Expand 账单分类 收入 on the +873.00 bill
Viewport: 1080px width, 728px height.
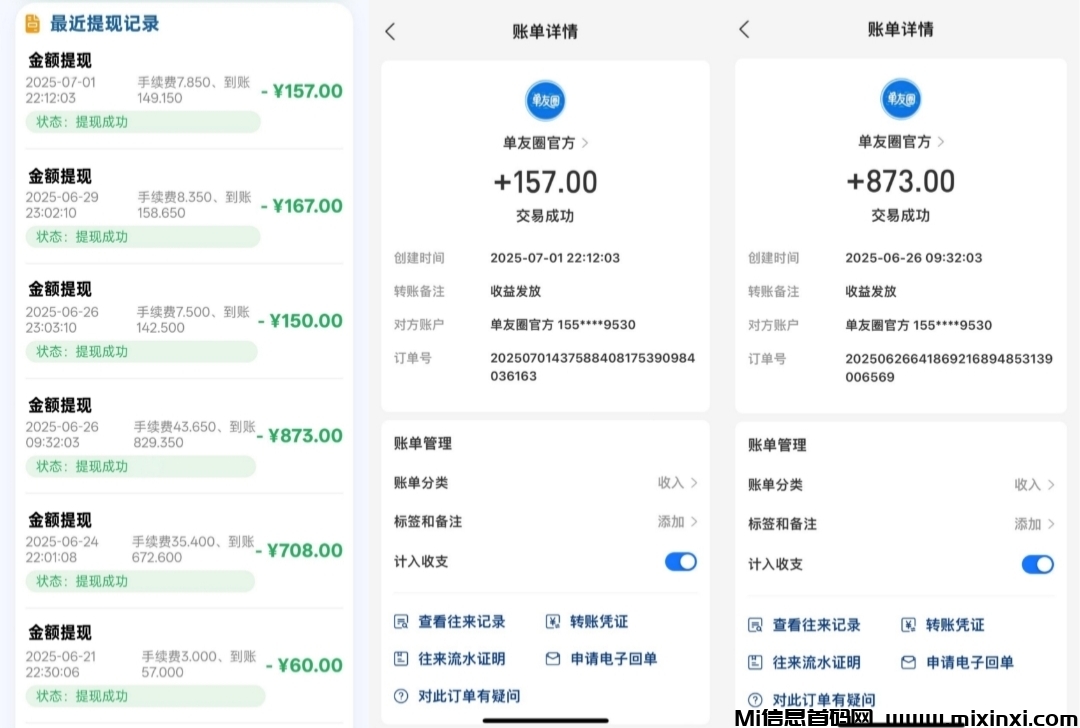click(1034, 485)
